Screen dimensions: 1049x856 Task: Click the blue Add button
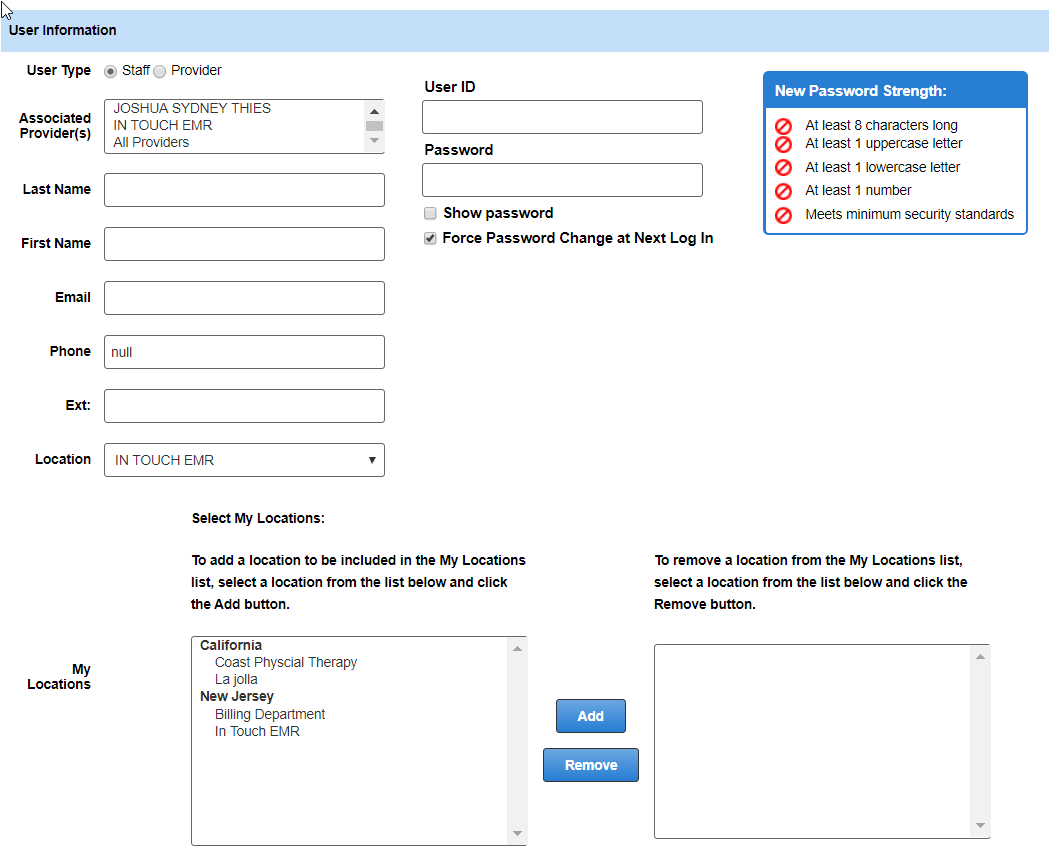[x=590, y=716]
